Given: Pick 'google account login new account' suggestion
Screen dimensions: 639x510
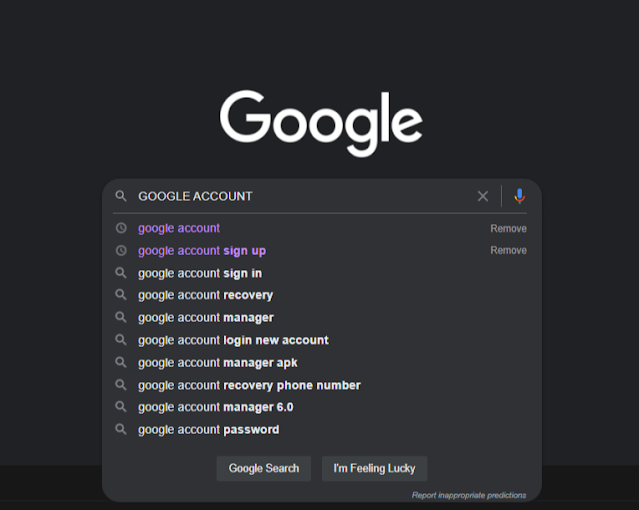Looking at the screenshot, I should click(322, 340).
